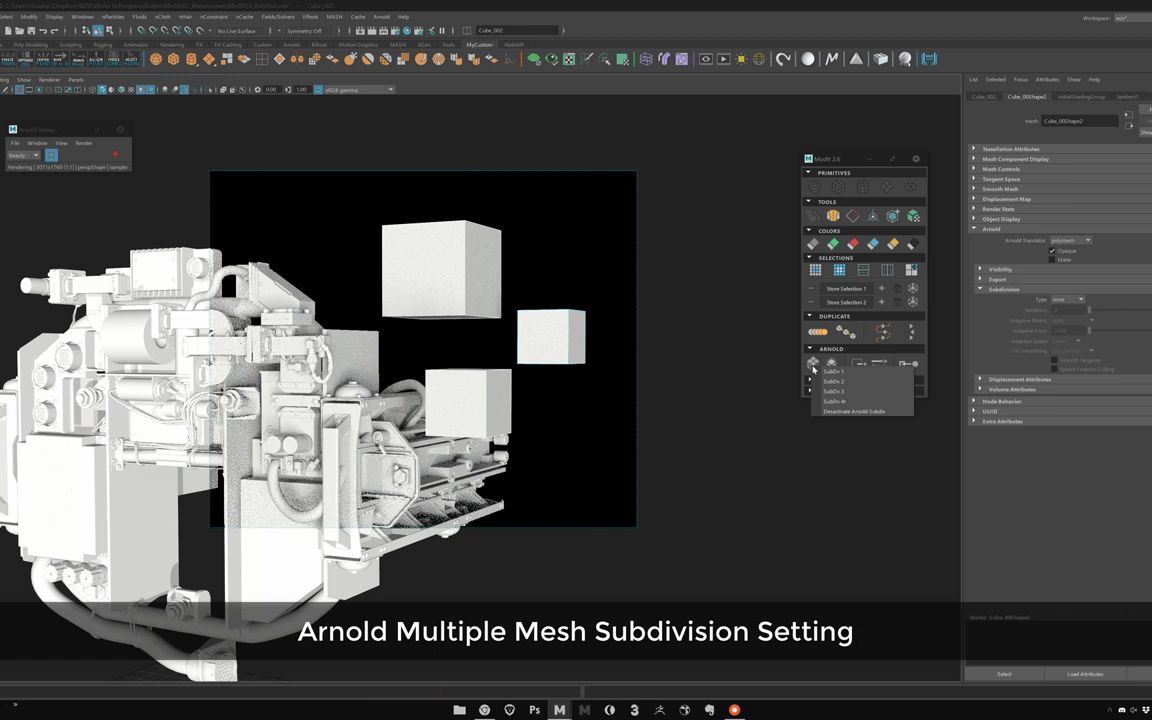The width and height of the screenshot is (1152, 720).
Task: Click the white sphere icon on shelf
Action: click(x=808, y=59)
